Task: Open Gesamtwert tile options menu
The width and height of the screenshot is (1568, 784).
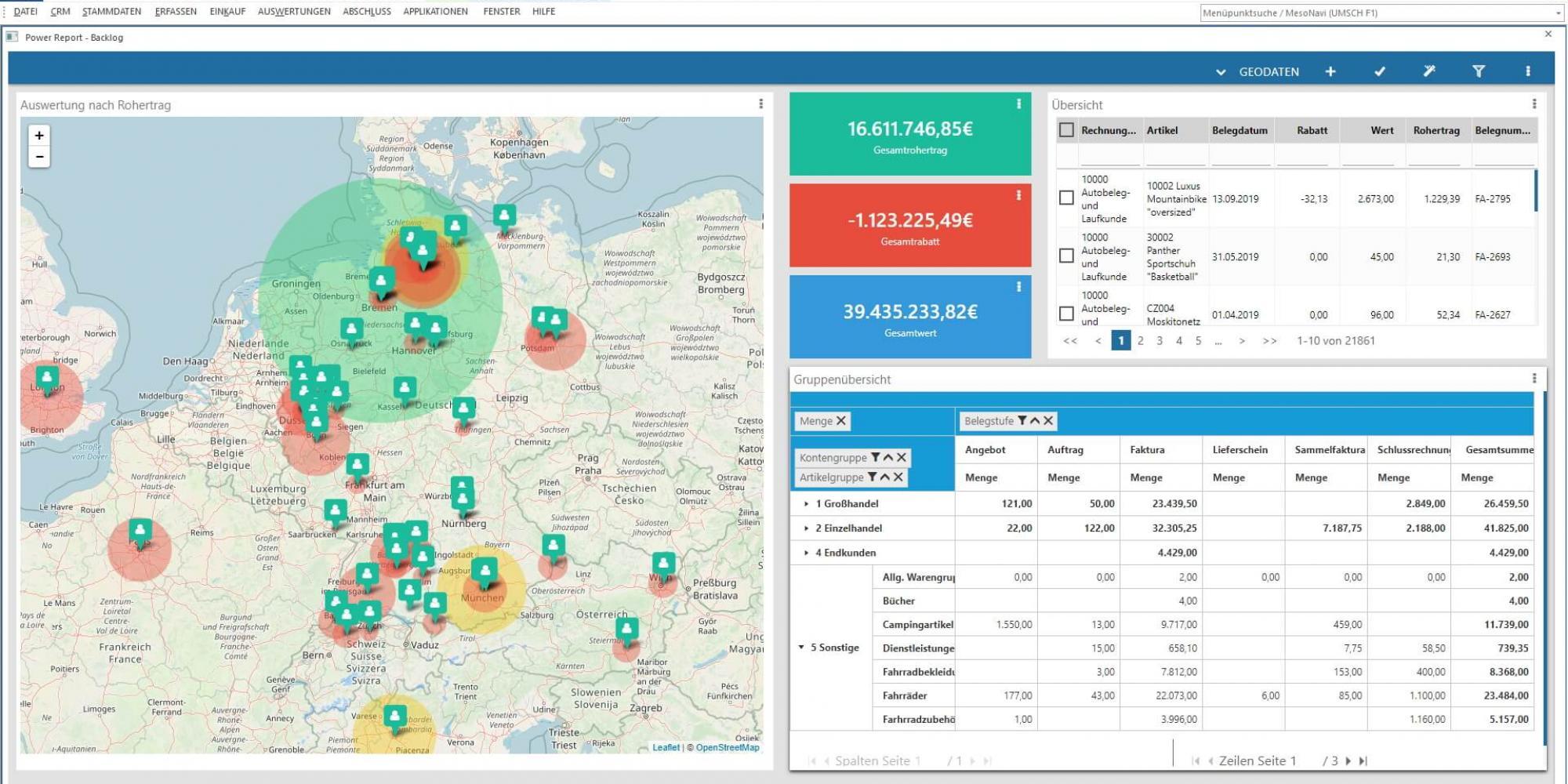Action: (1018, 287)
